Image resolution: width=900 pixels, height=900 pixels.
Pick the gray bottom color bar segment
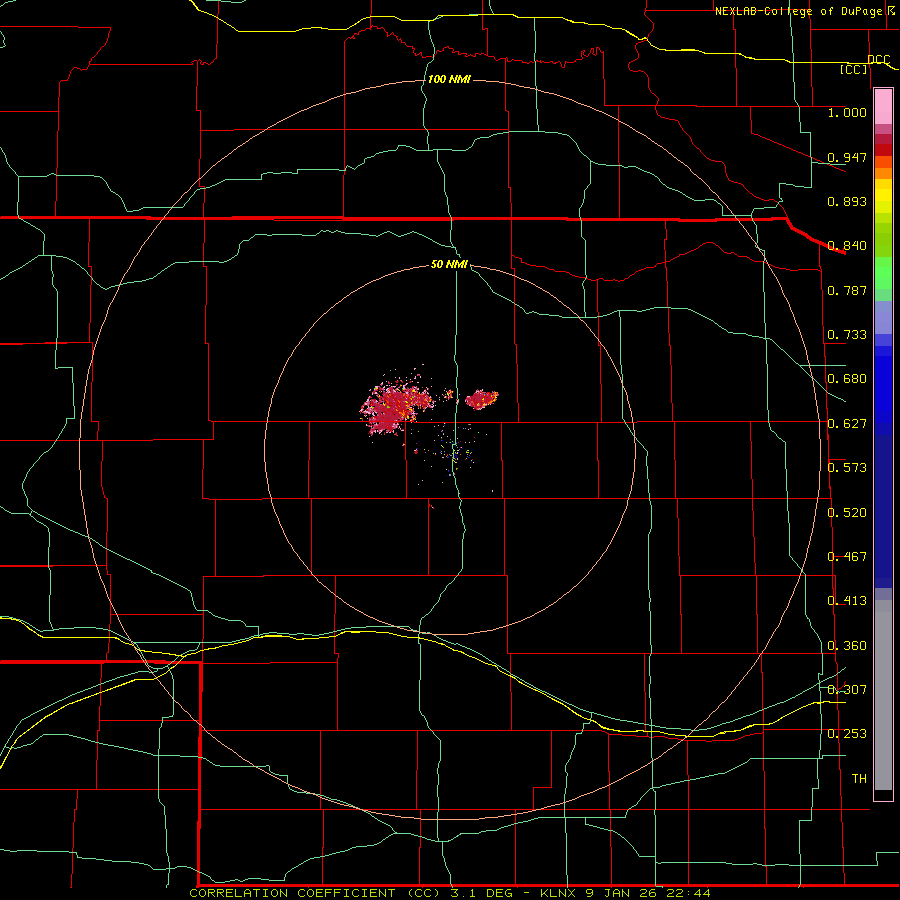[x=883, y=695]
